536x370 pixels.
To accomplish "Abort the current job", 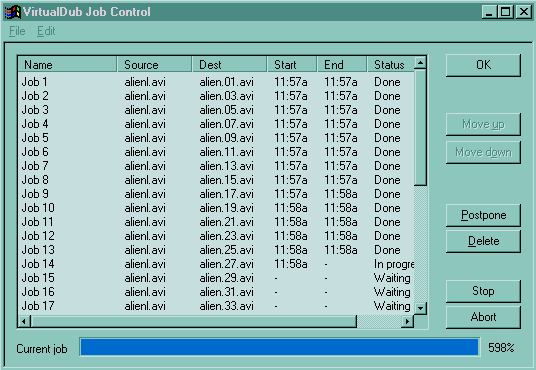I will tap(483, 317).
